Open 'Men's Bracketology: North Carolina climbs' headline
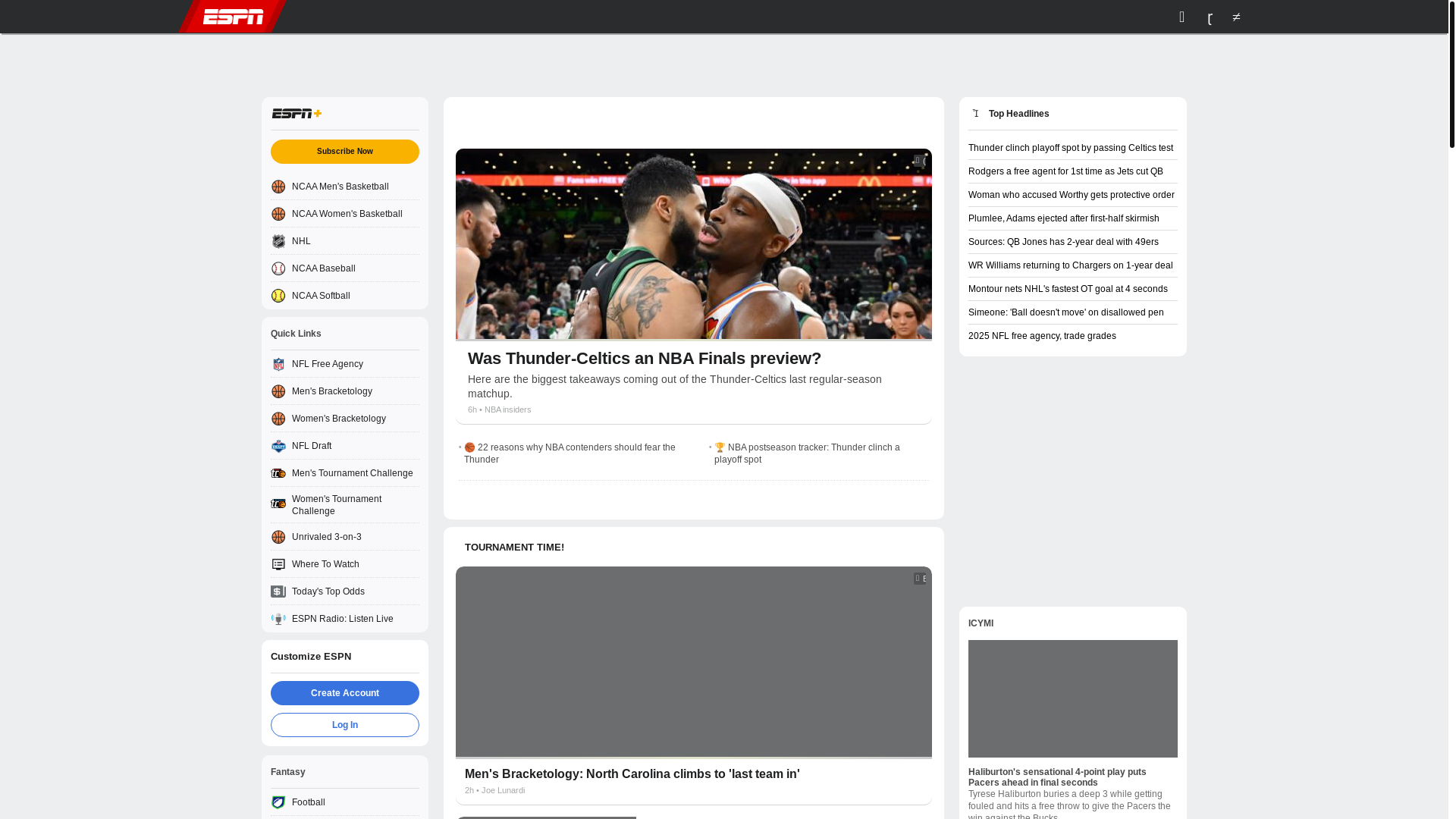1456x819 pixels. 632,774
